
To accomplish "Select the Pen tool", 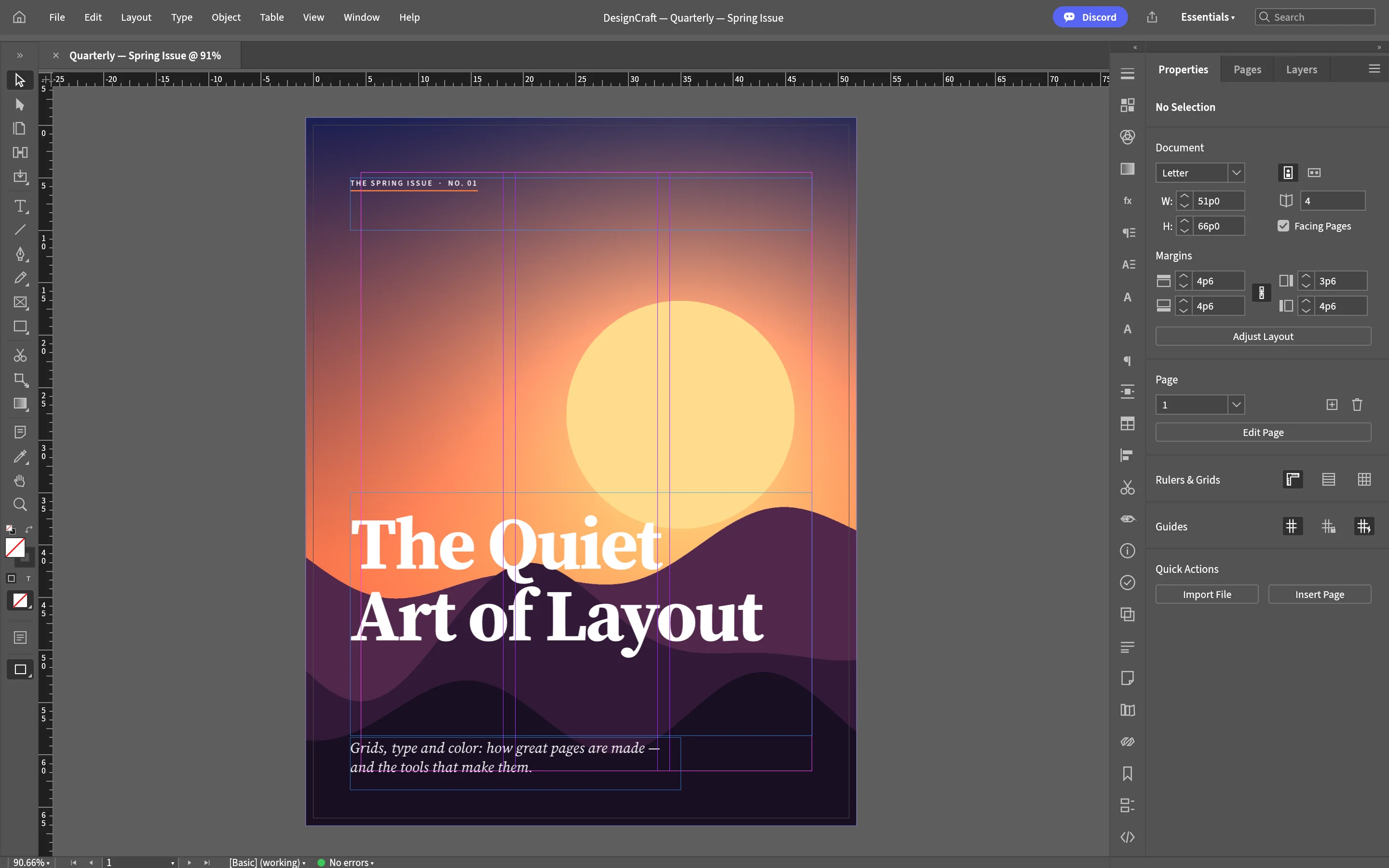I will click(x=20, y=254).
